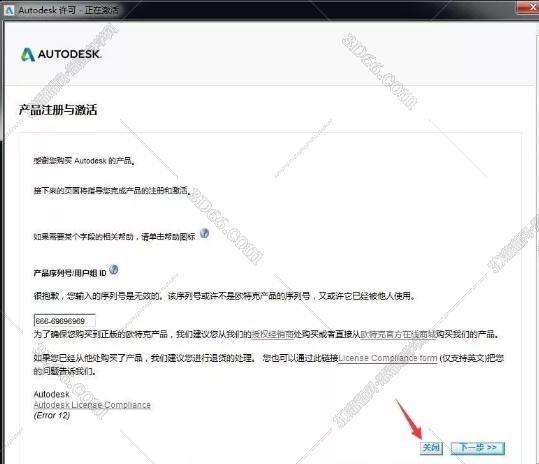The image size is (539, 464).
Task: Click the 关闭 button
Action: tap(431, 448)
